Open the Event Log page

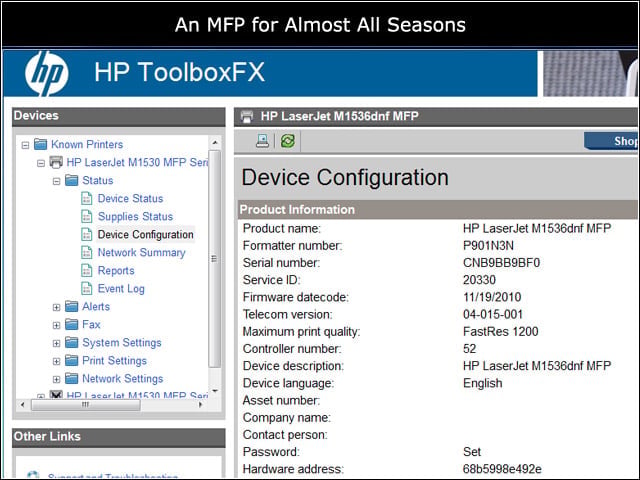[121, 289]
